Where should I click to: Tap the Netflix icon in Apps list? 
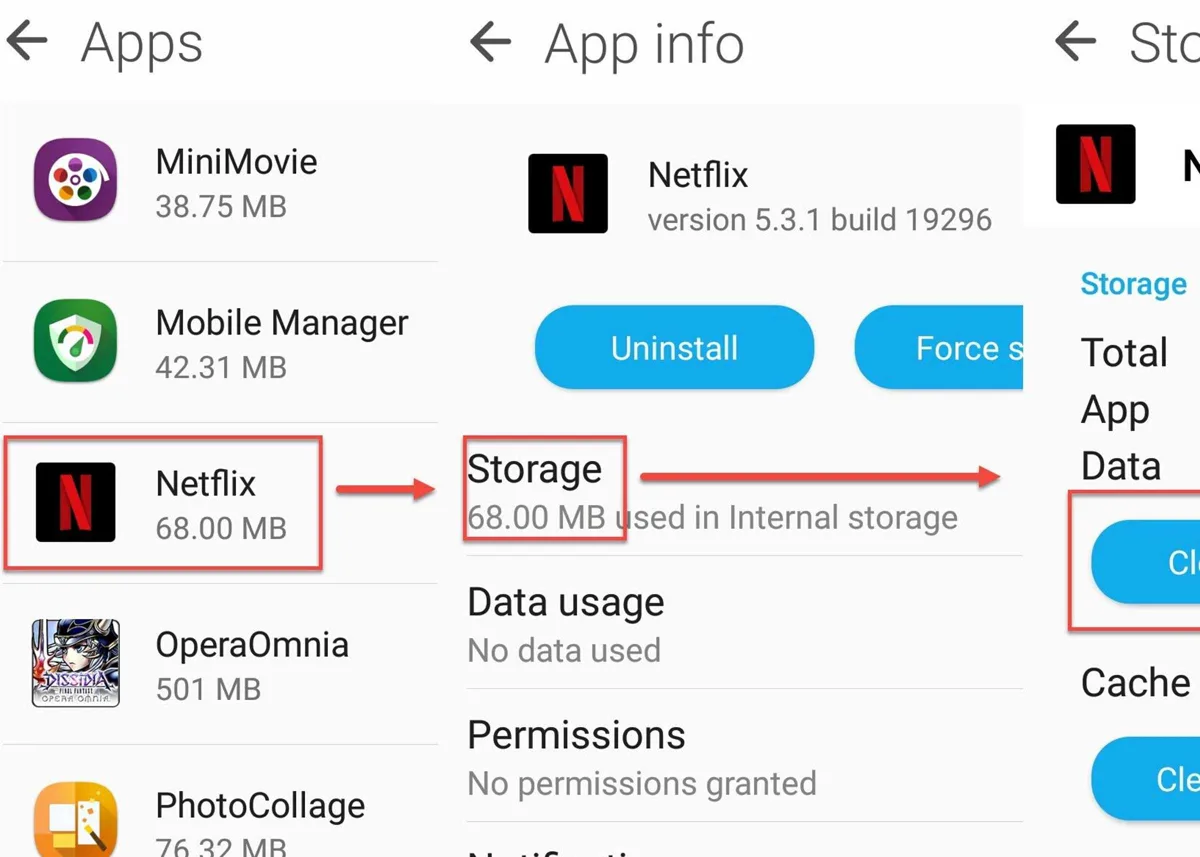click(75, 502)
